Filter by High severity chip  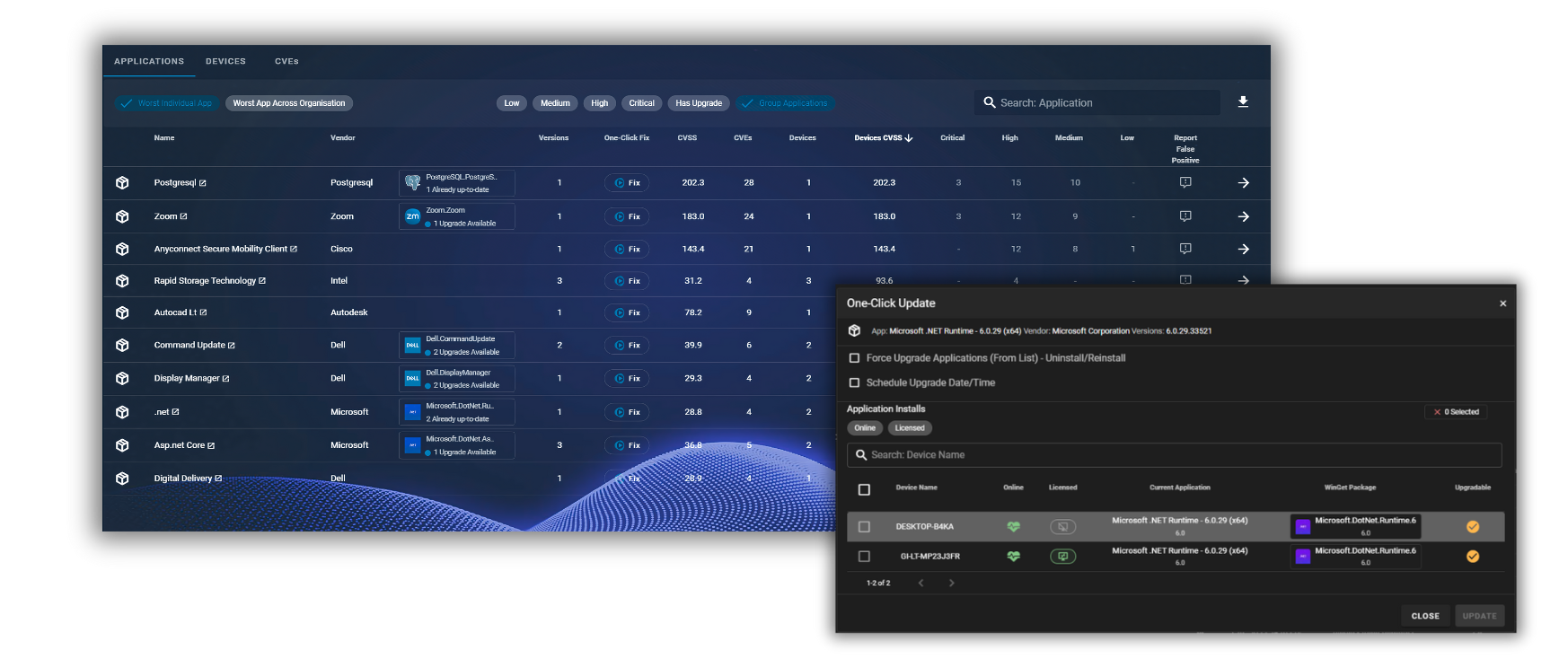coord(599,103)
